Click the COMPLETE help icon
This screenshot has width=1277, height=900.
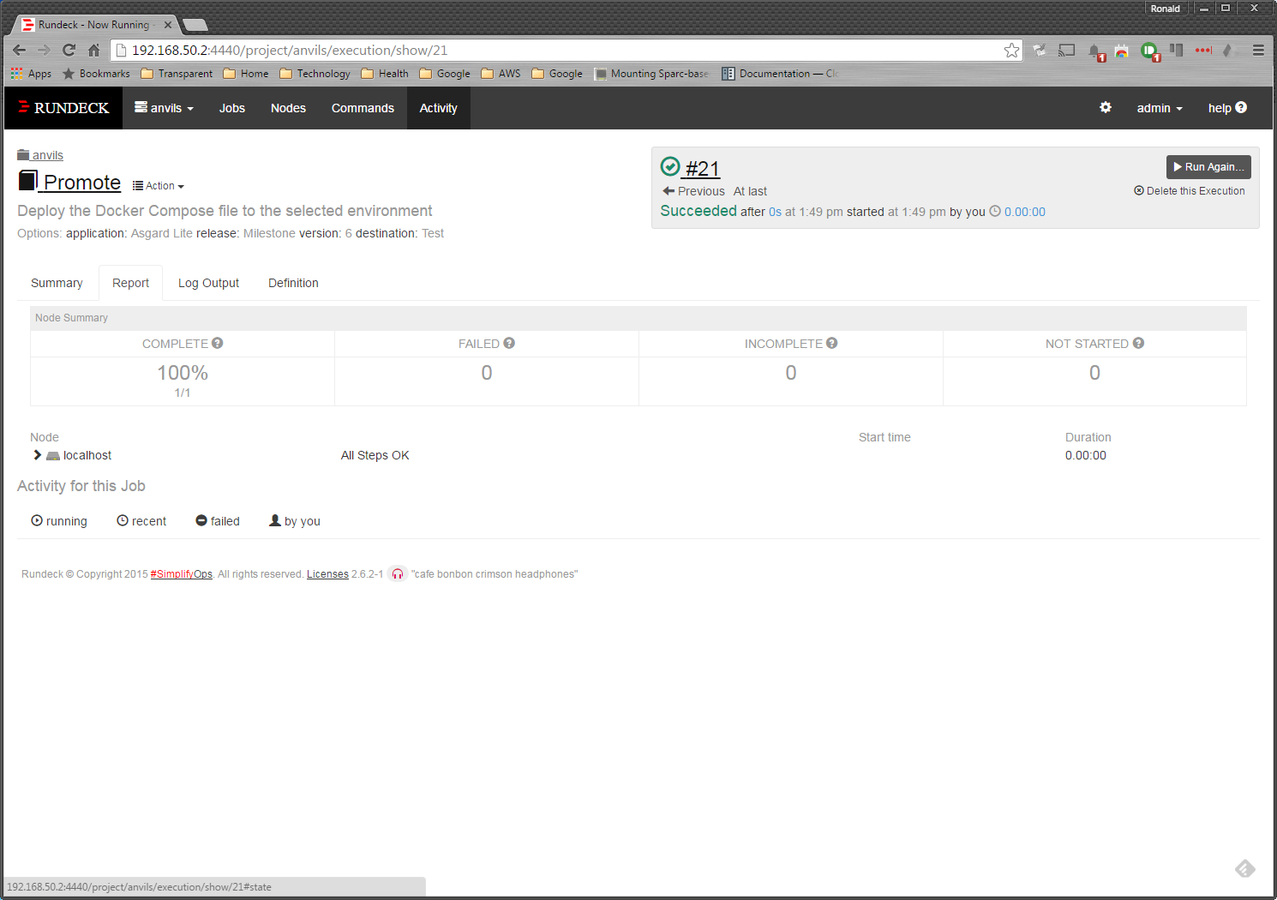(217, 343)
